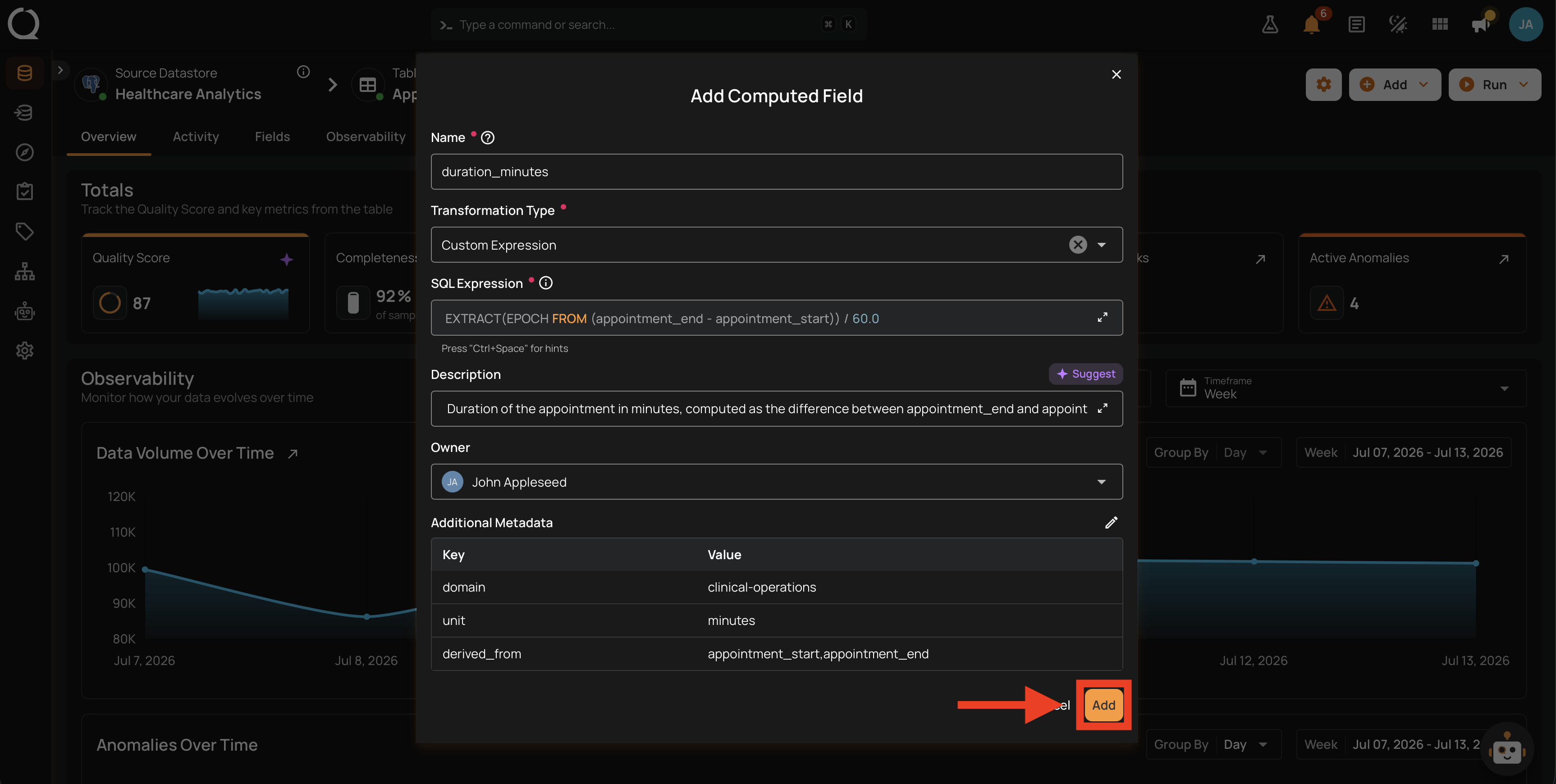The height and width of the screenshot is (784, 1556).
Task: Open the Active Anomalies arrow link
Action: tap(1504, 259)
